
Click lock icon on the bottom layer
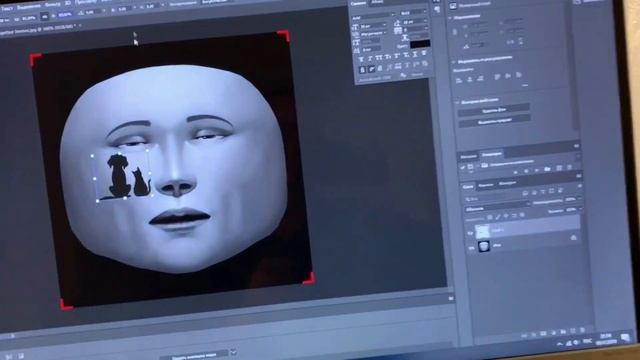pos(573,238)
